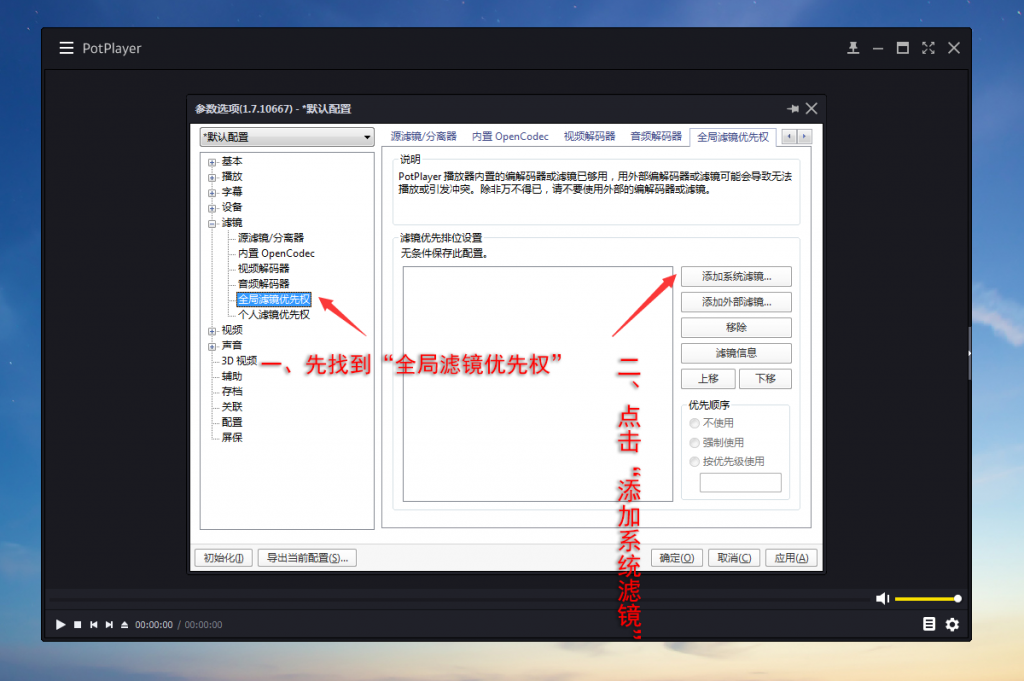
Task: Select 屏保 in the tree
Action: pyautogui.click(x=232, y=437)
